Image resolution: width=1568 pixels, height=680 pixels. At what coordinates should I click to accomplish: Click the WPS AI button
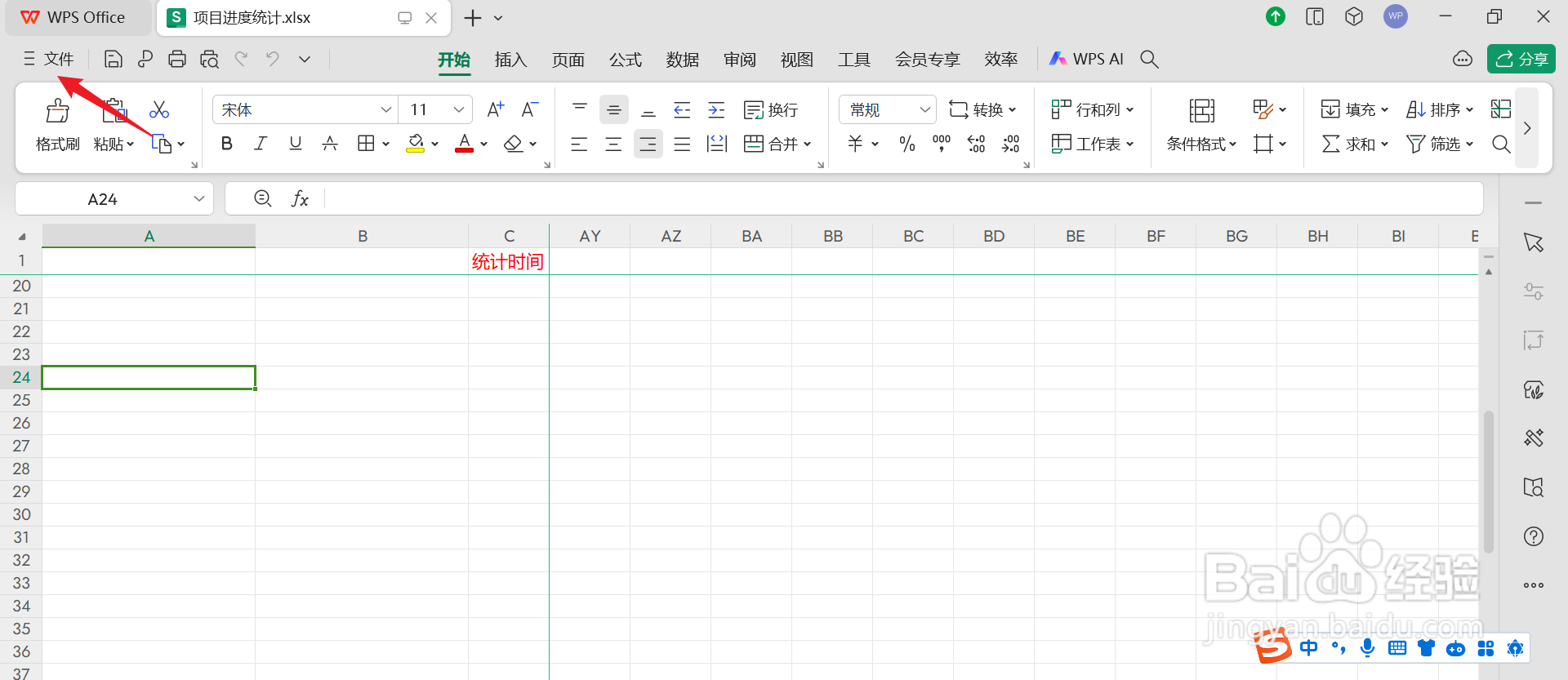coord(1086,59)
